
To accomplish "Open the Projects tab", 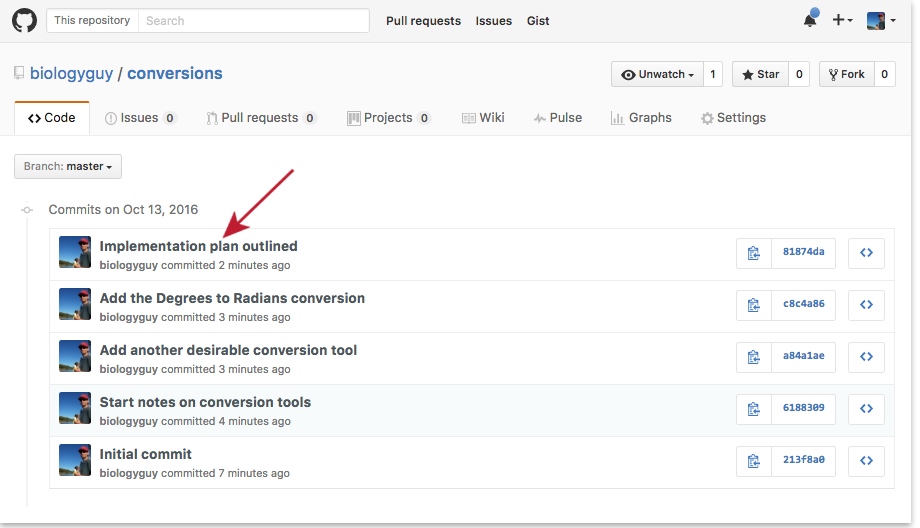I will click(x=388, y=118).
